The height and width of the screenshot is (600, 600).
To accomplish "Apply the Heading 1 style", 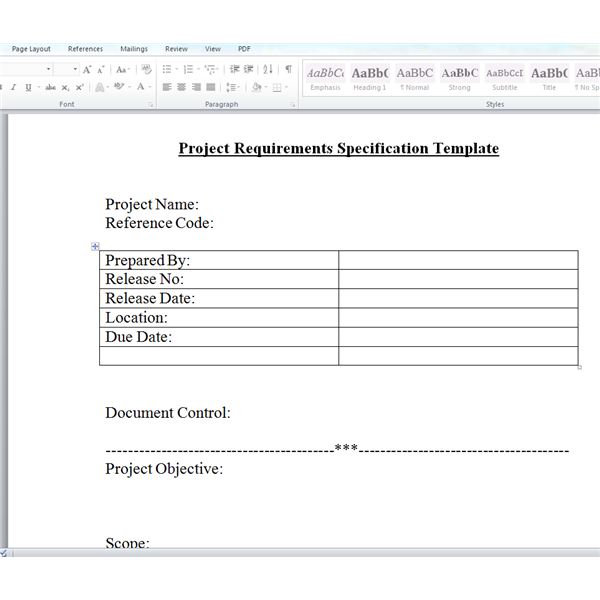I will point(370,78).
